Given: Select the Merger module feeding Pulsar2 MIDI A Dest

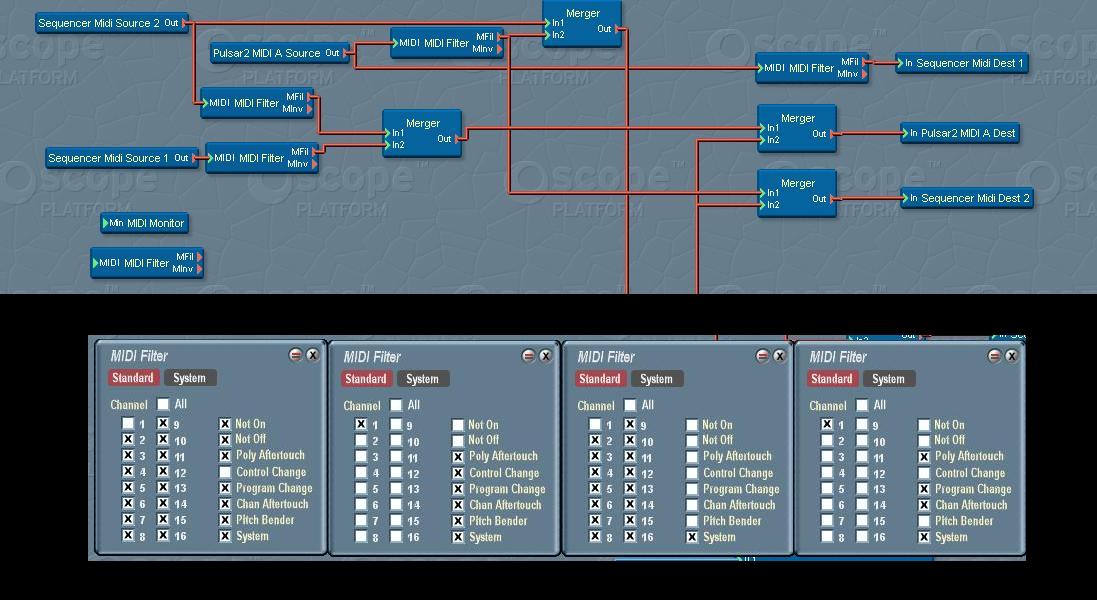Looking at the screenshot, I should click(797, 128).
